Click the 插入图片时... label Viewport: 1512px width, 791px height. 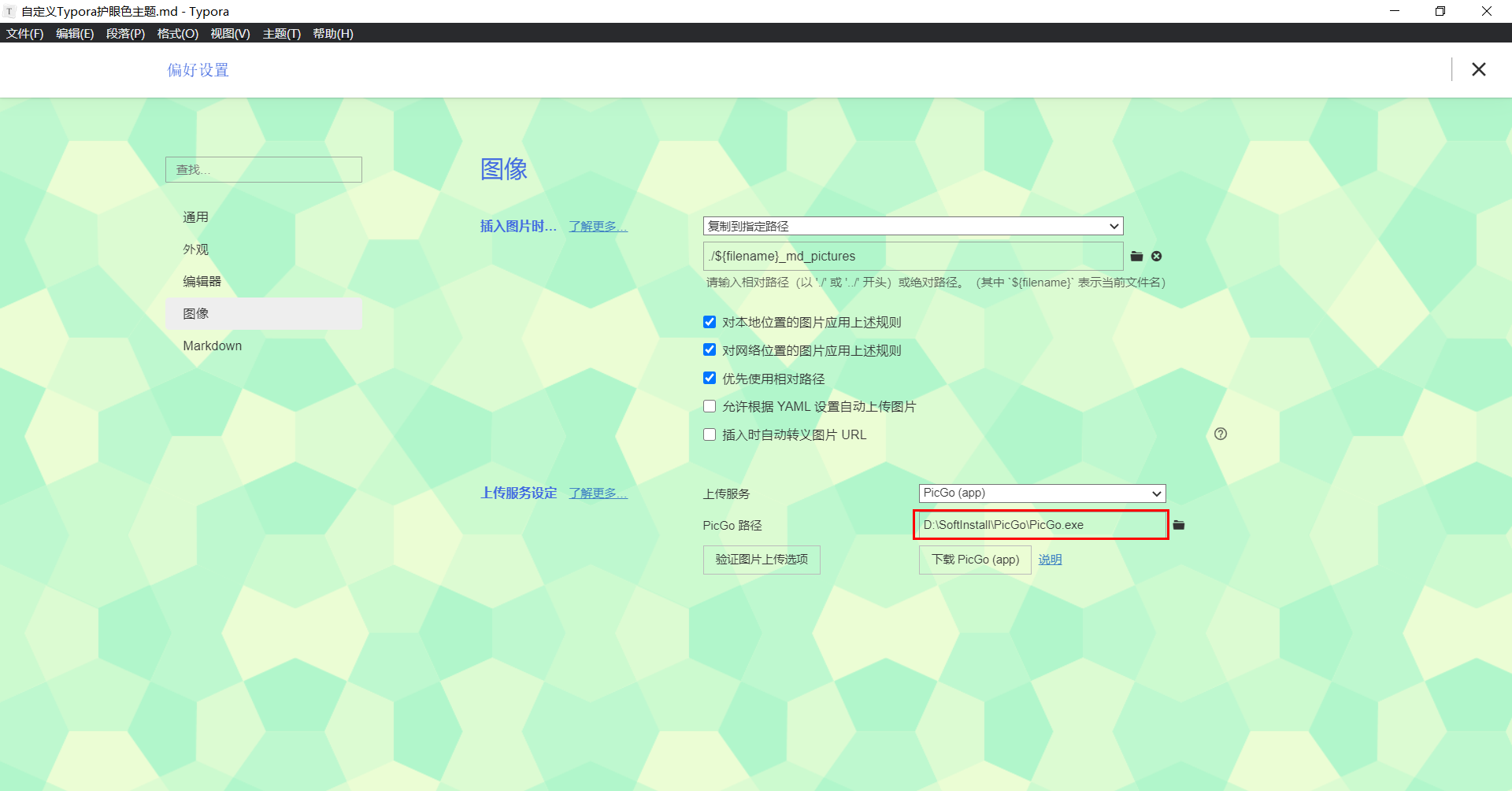tap(518, 227)
